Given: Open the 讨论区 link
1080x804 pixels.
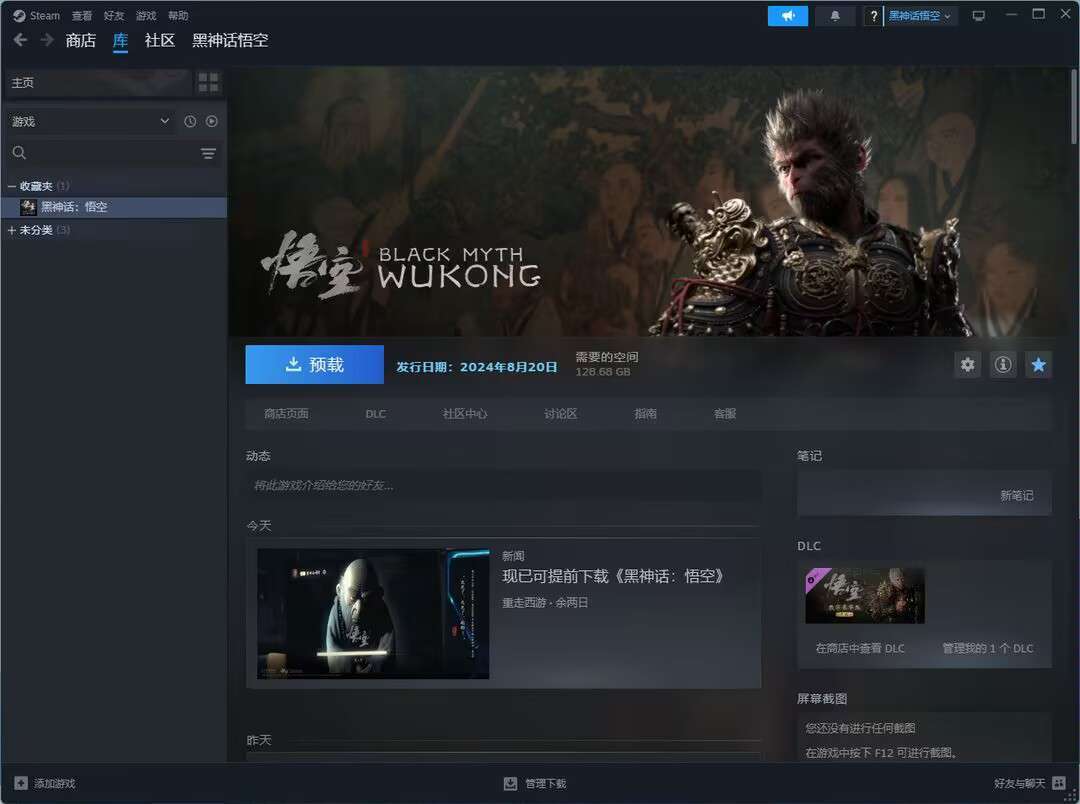Looking at the screenshot, I should pos(561,413).
